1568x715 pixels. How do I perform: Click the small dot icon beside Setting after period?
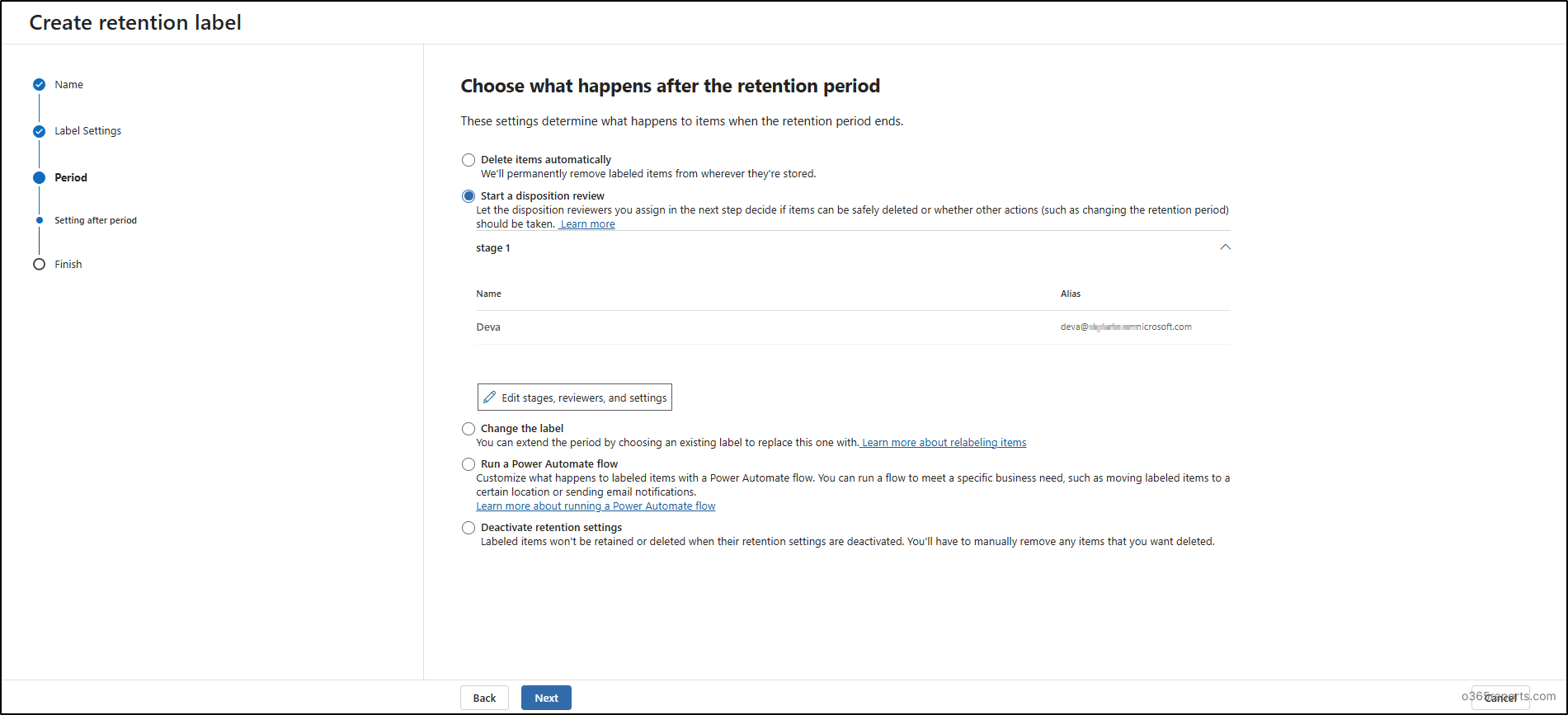coord(38,220)
